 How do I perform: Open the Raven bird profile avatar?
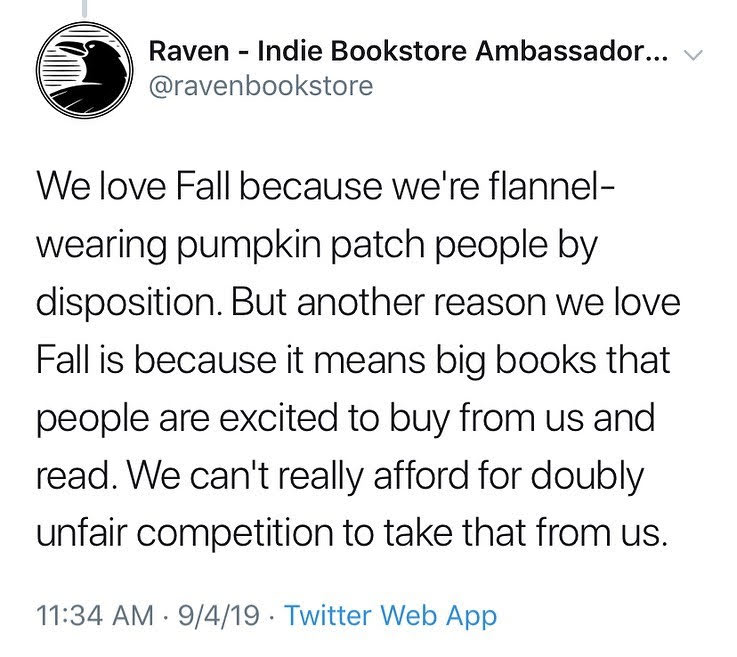[85, 70]
